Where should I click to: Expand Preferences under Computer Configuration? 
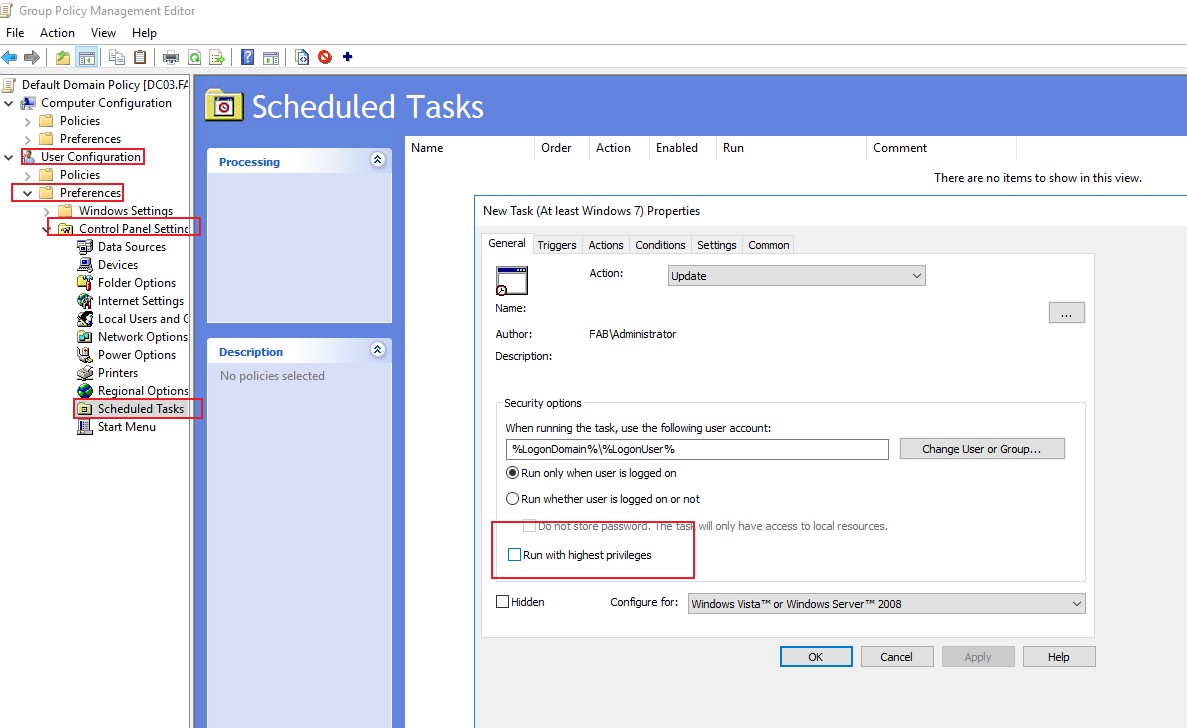pyautogui.click(x=27, y=139)
